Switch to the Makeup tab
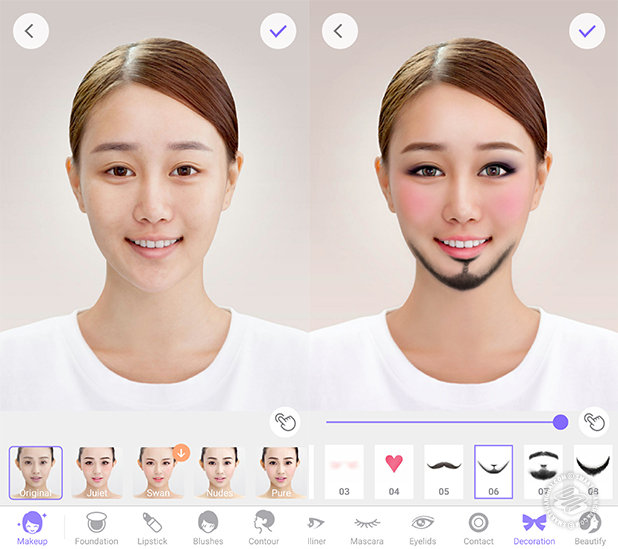Viewport: 618px width, 549px height. 32,527
